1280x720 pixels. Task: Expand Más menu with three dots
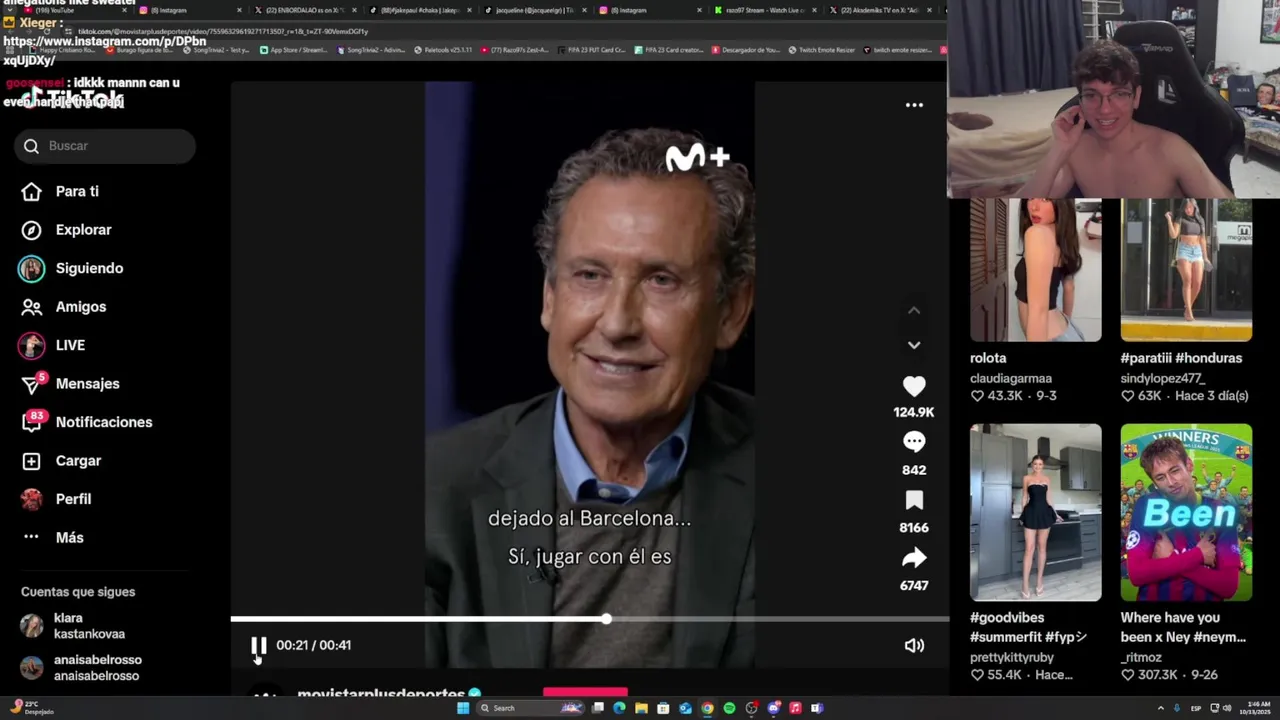coord(52,538)
